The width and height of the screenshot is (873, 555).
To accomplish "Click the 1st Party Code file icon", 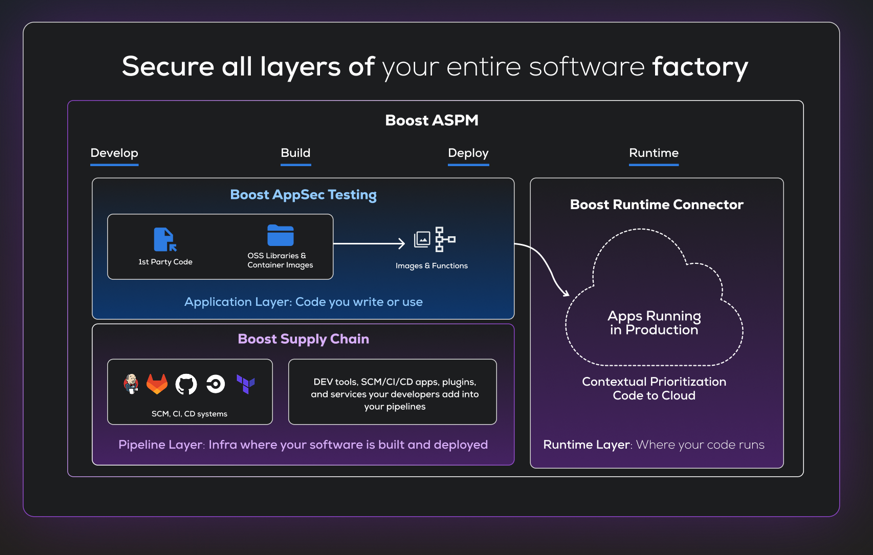I will (165, 239).
